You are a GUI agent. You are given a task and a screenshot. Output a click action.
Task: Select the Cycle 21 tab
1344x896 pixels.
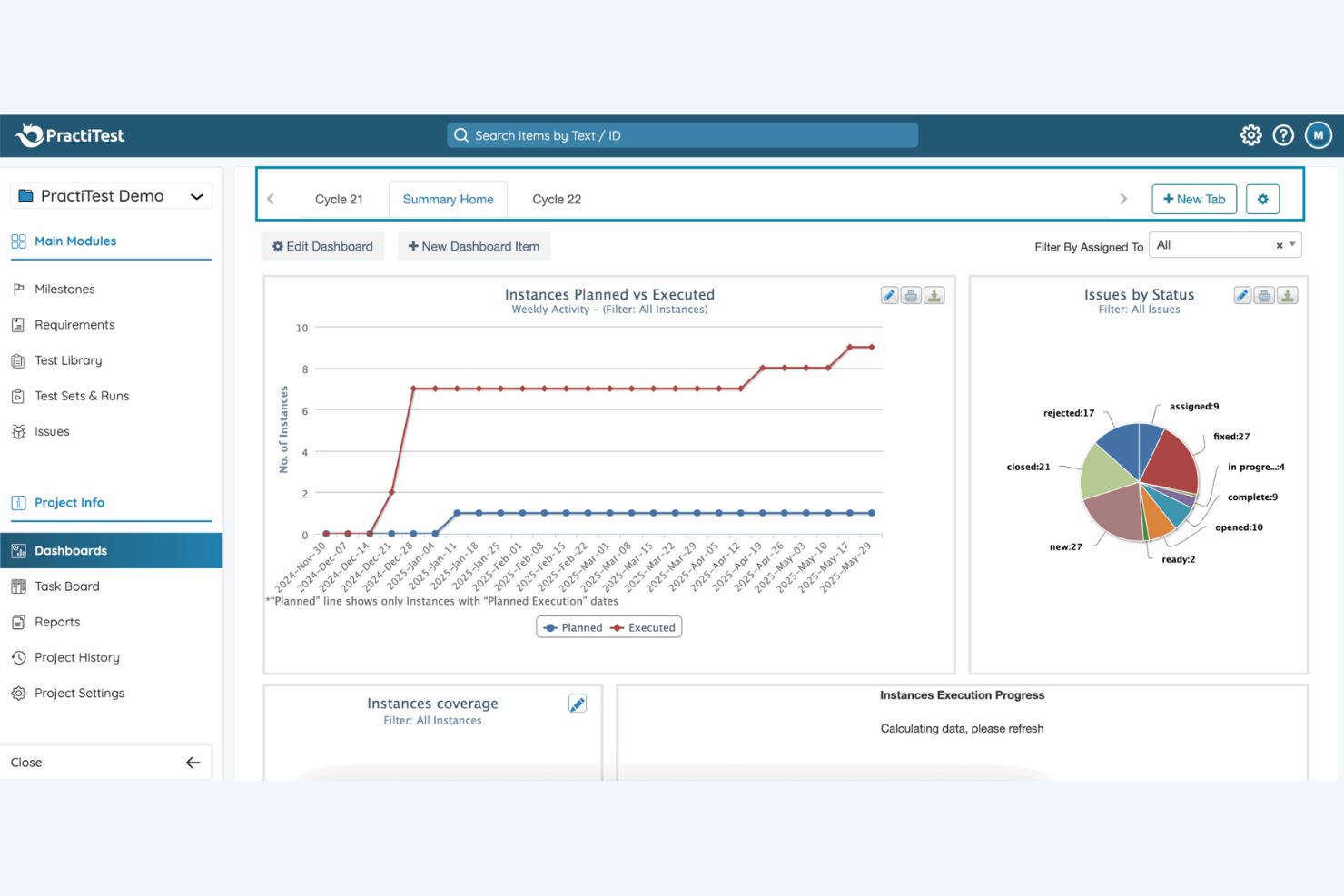[338, 199]
